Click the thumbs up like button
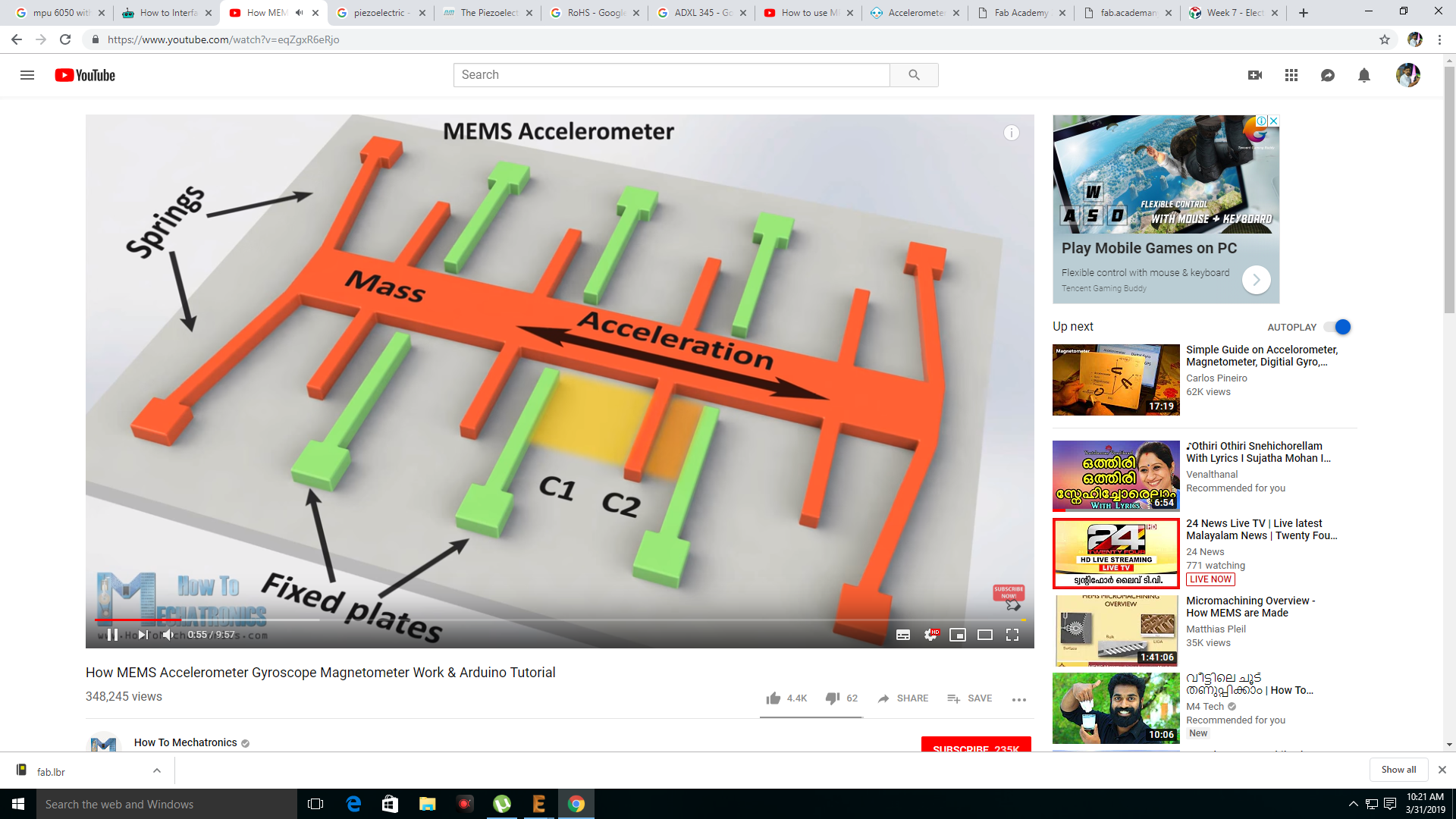This screenshot has width=1456, height=819. point(773,698)
